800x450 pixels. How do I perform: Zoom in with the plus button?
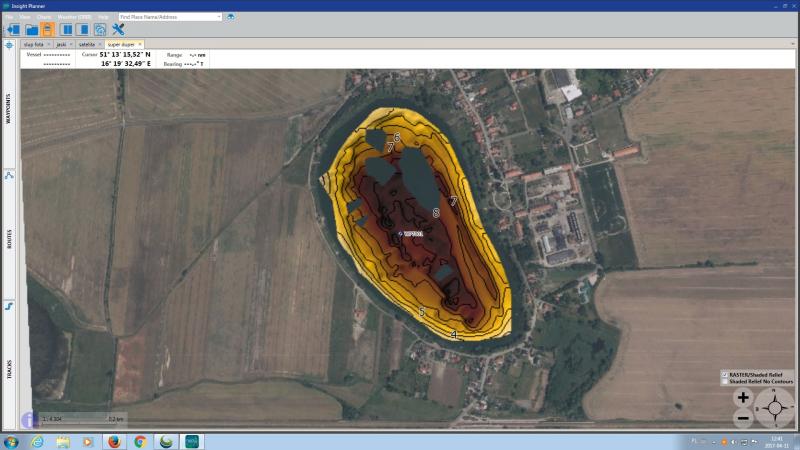tap(743, 397)
